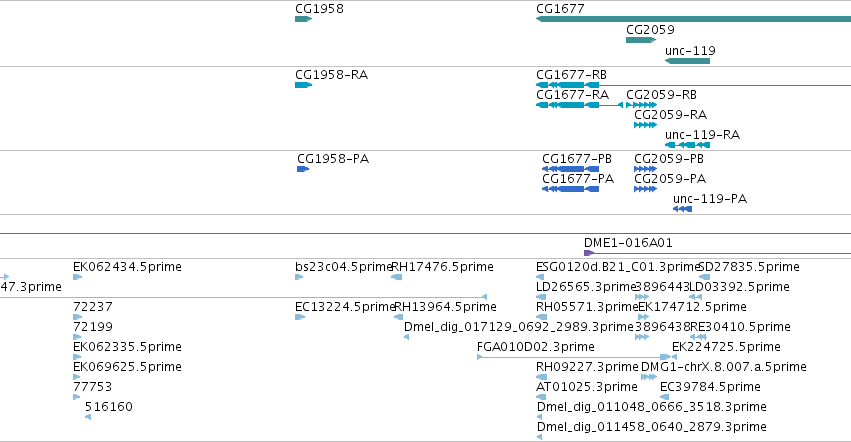Click the FGA010D02.3prime EST span line

[577, 357]
